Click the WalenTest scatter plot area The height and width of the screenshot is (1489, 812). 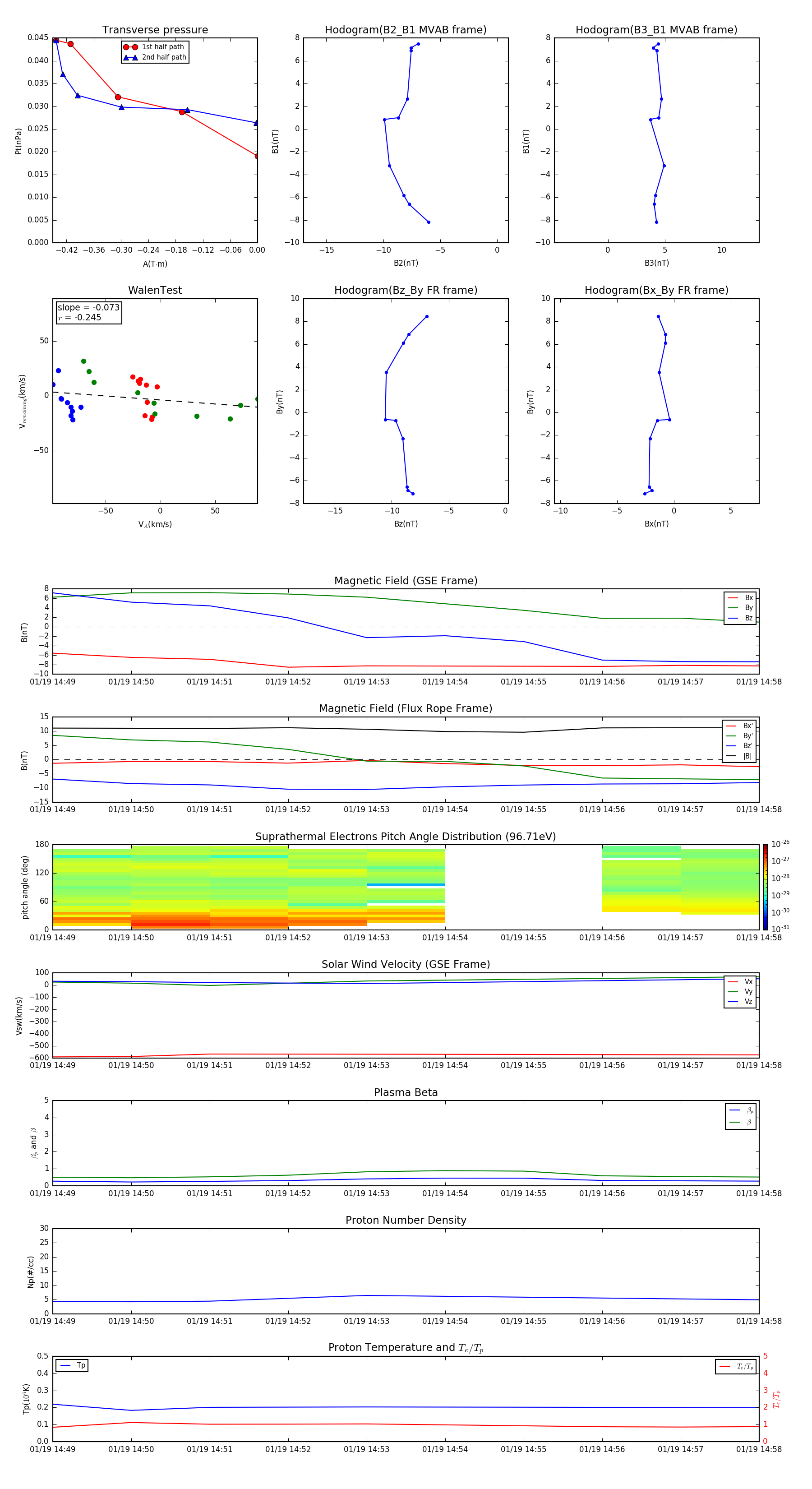tap(155, 401)
